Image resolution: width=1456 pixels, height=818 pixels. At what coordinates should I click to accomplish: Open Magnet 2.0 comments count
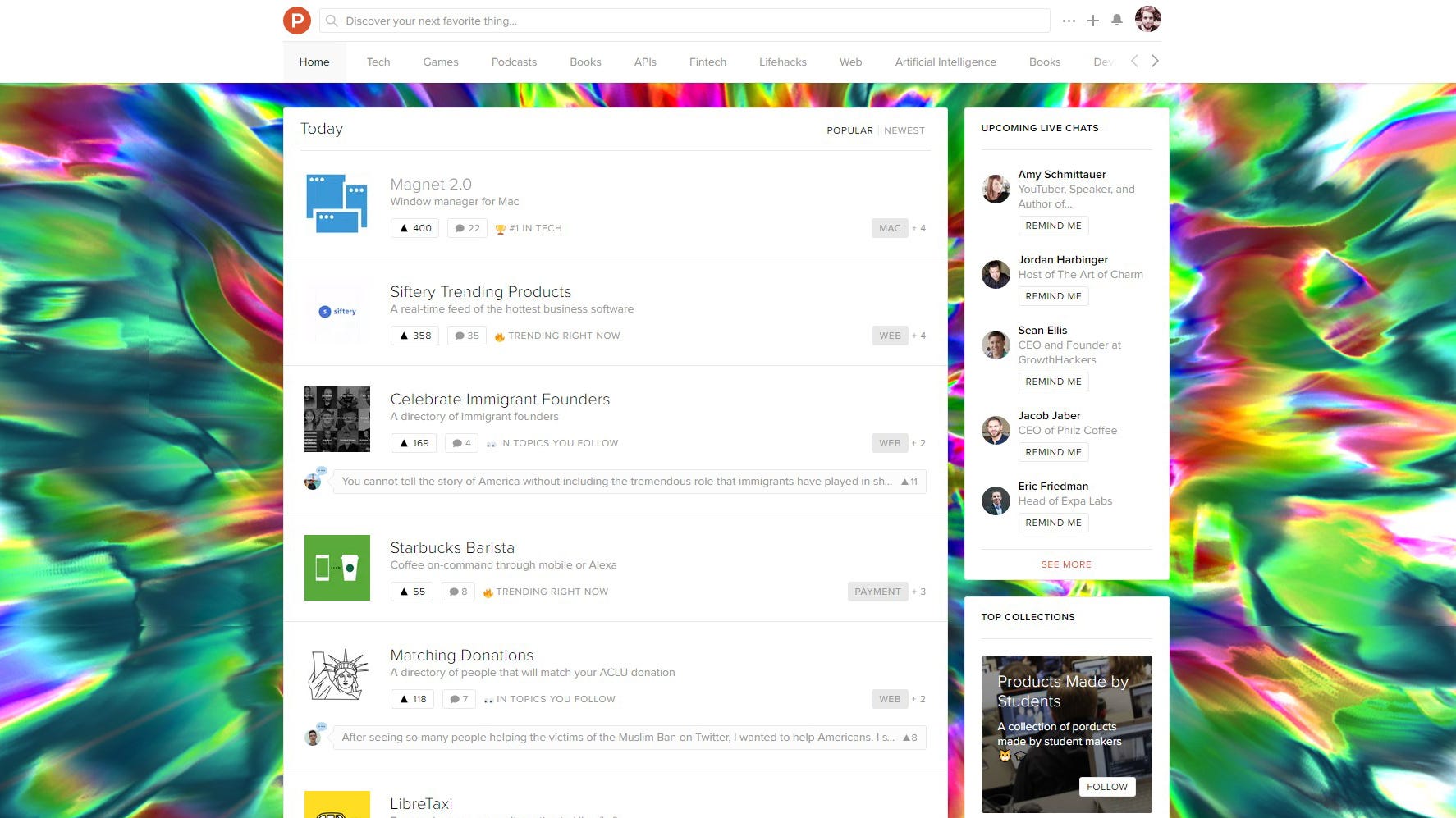pos(467,228)
